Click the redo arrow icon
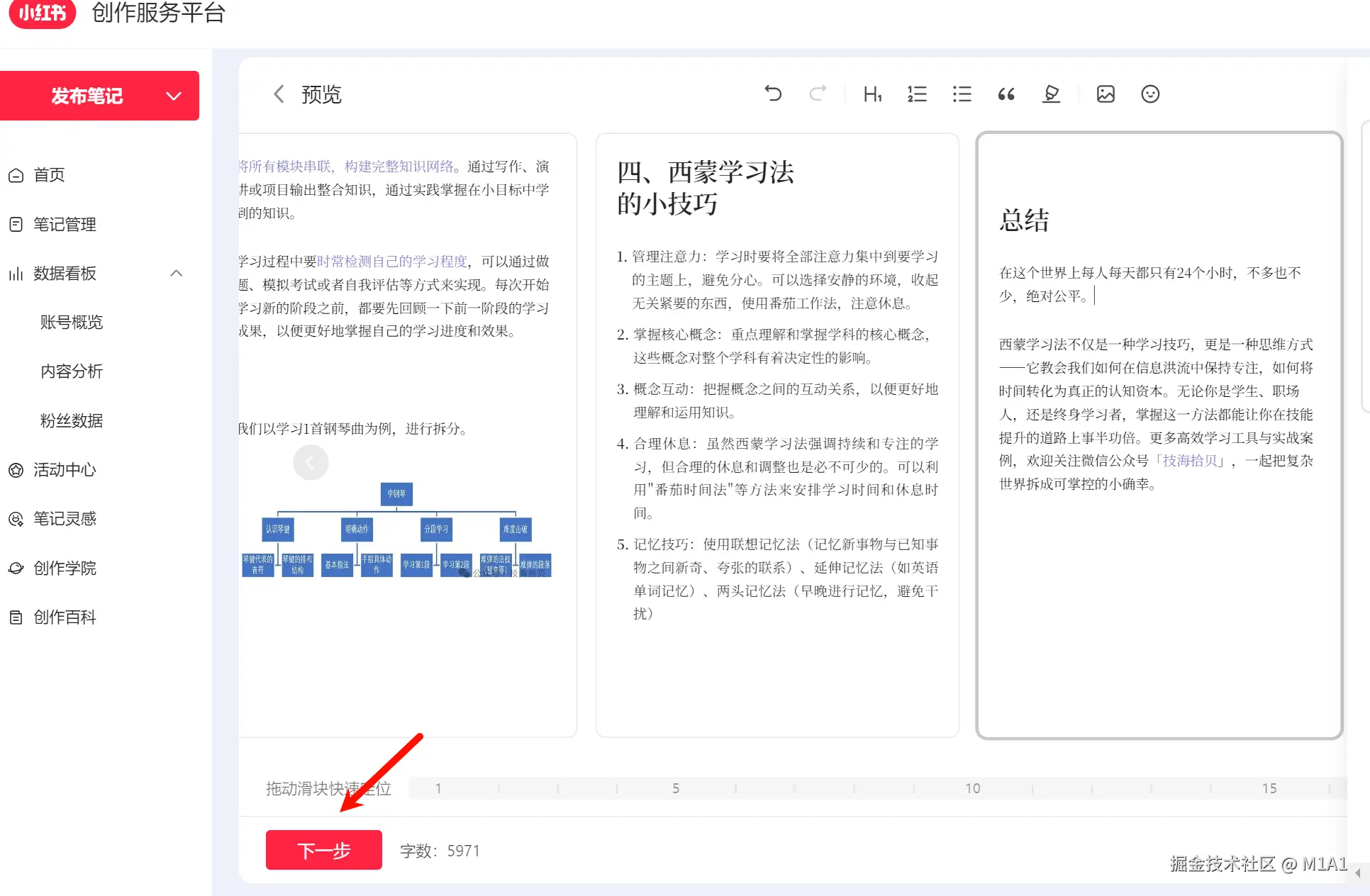The height and width of the screenshot is (896, 1370). tap(818, 94)
